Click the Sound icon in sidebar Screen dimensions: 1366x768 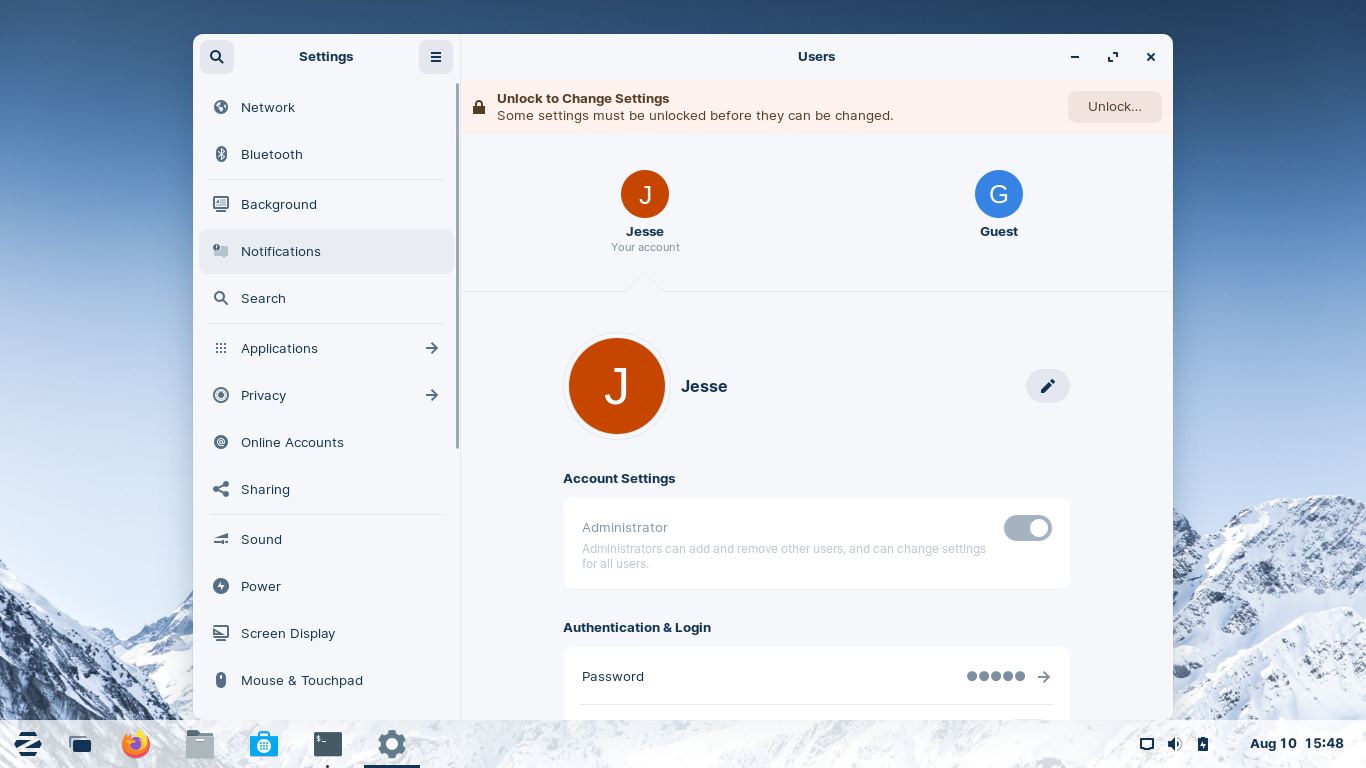[221, 539]
